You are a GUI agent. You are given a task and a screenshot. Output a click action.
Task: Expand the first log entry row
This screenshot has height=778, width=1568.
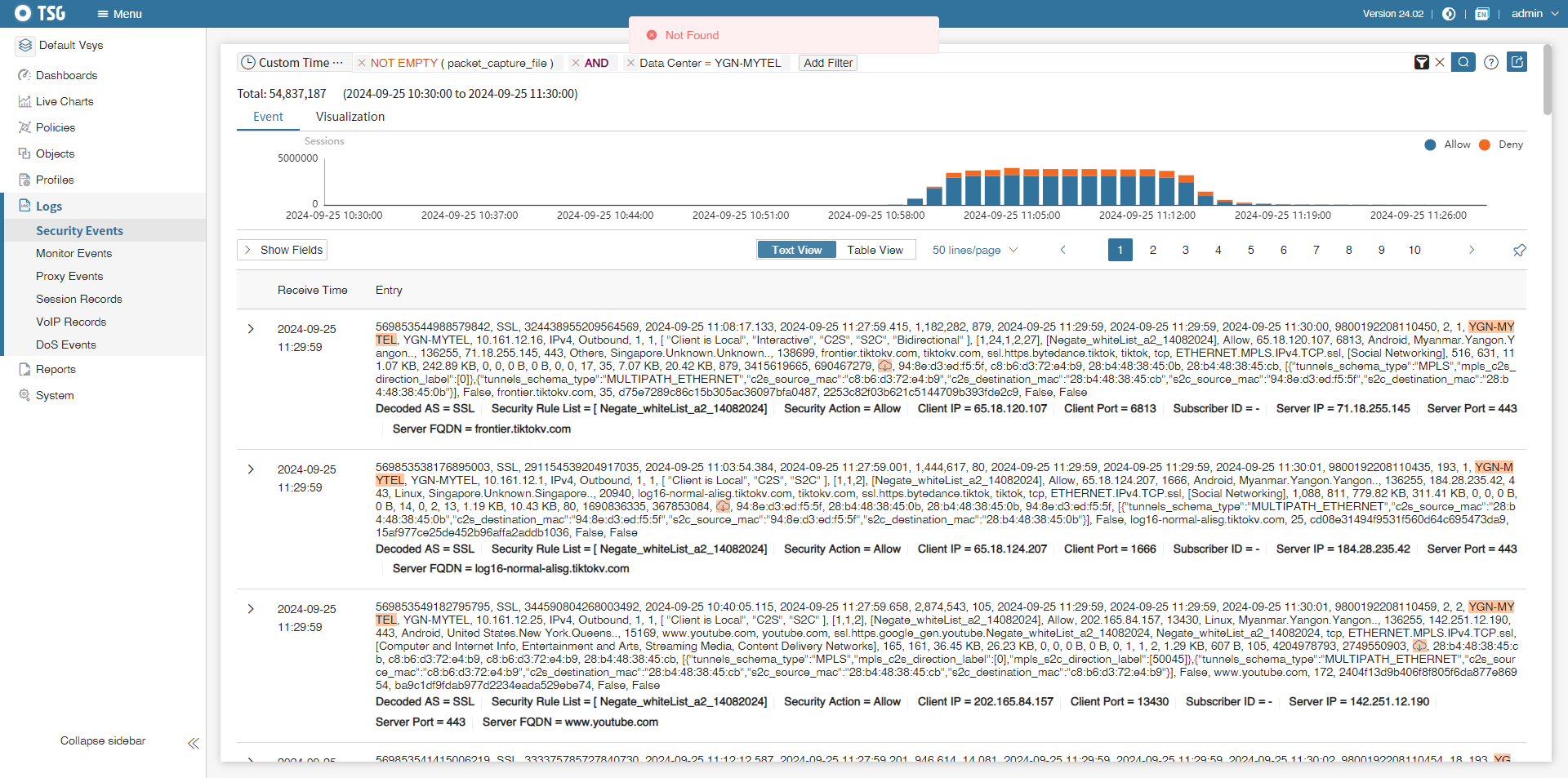[x=251, y=329]
